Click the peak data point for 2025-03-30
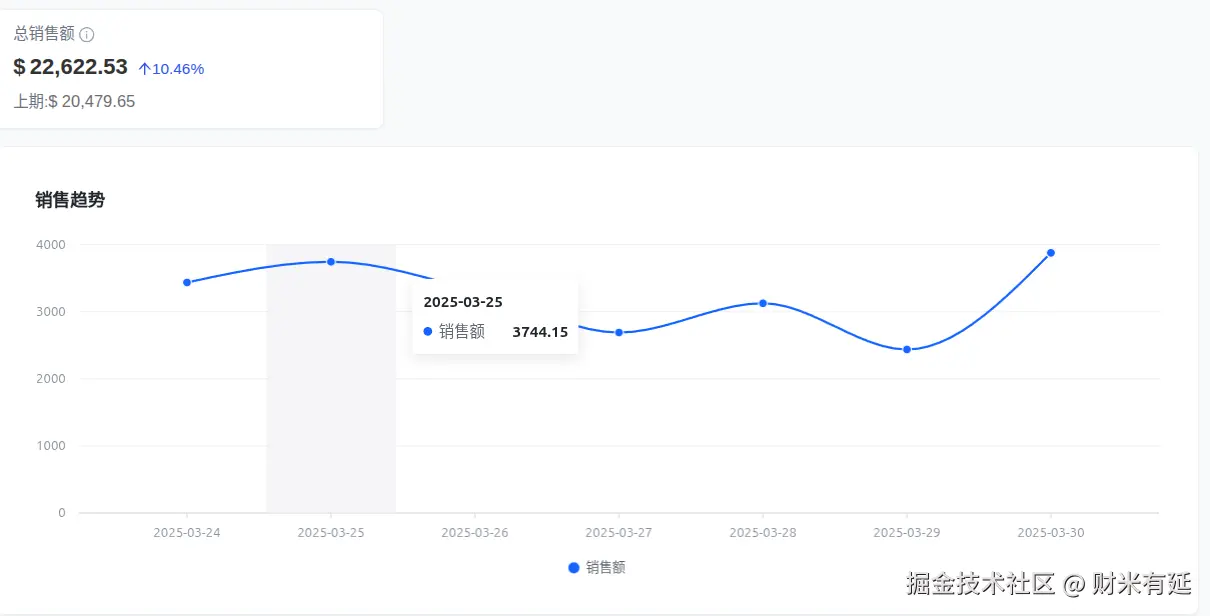Viewport: 1210px width, 616px height. (1051, 253)
